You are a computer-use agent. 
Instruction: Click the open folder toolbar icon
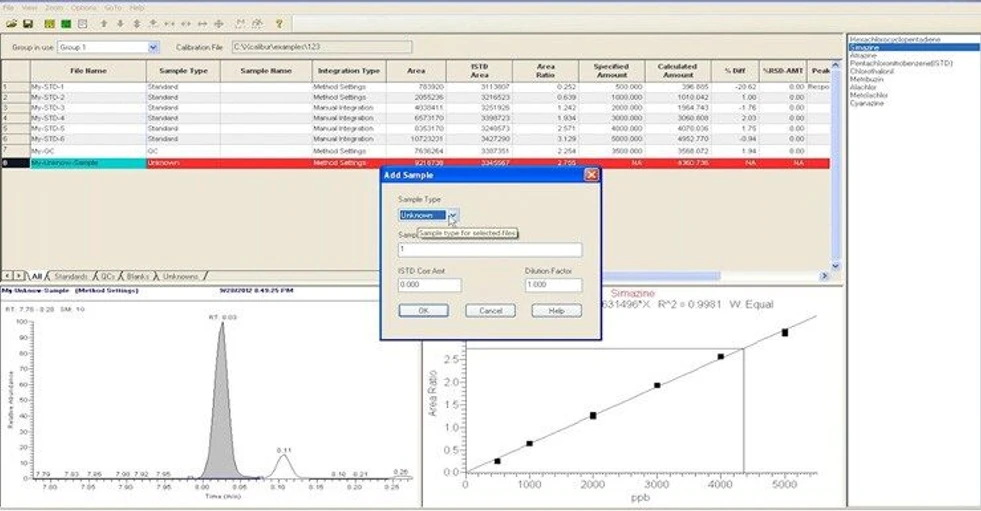[x=11, y=24]
